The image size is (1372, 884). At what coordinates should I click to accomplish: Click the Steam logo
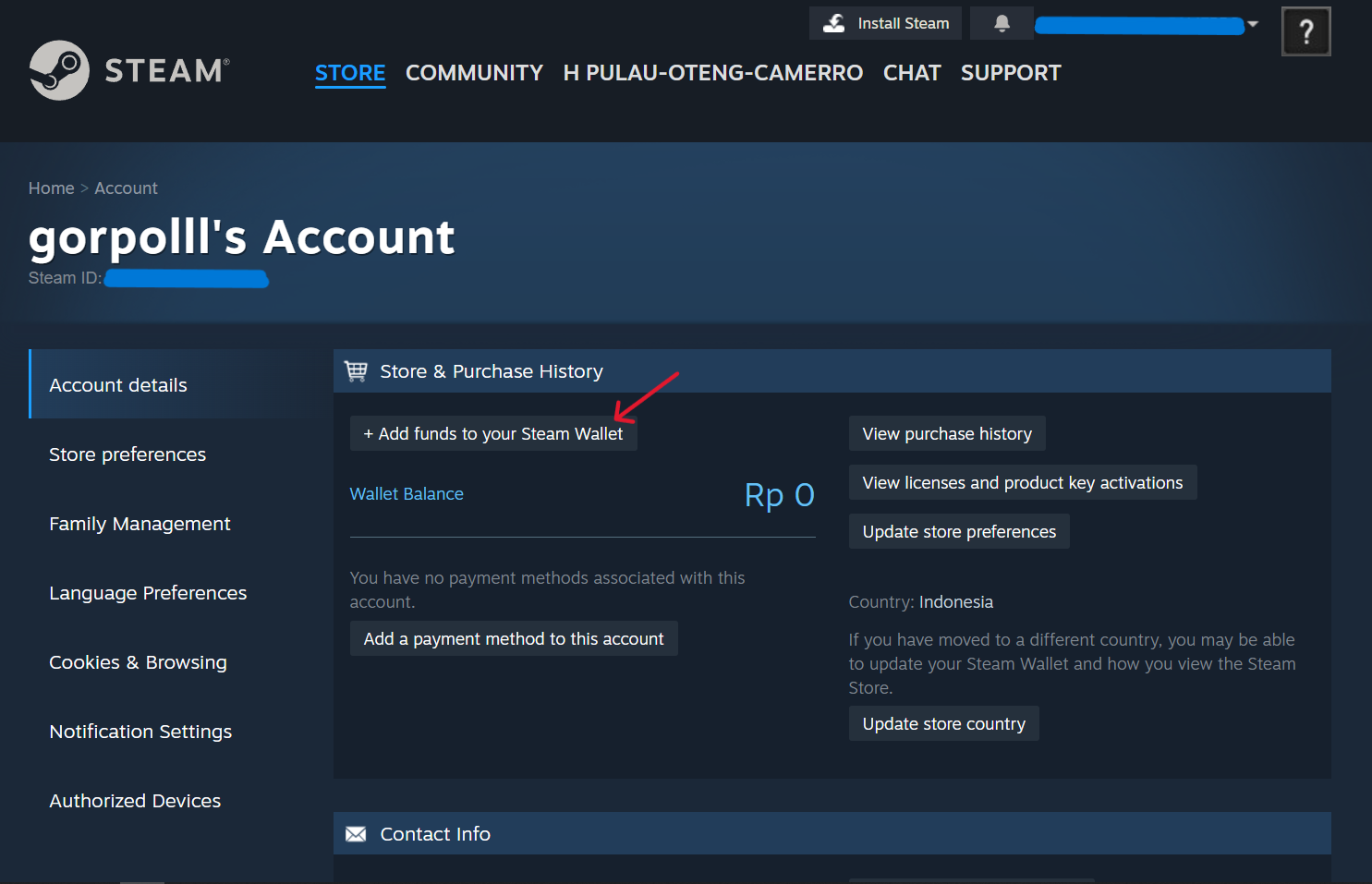(129, 70)
